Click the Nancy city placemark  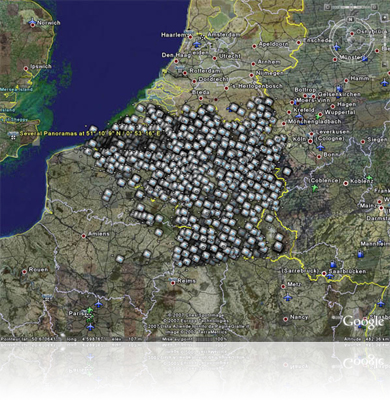tap(286, 319)
